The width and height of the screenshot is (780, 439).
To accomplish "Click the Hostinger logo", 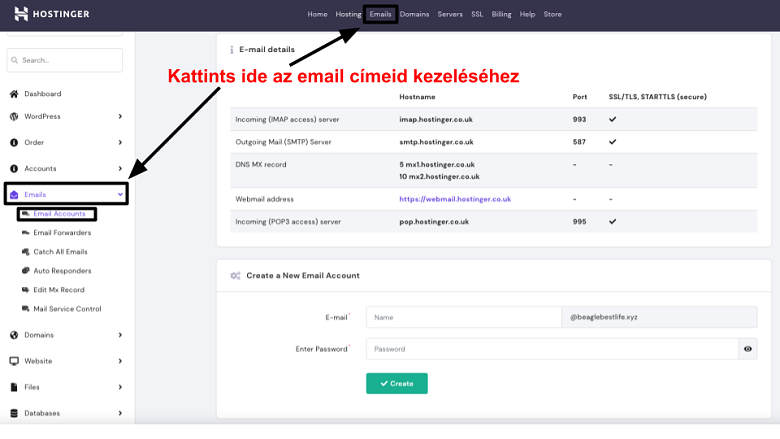I will 52,14.
